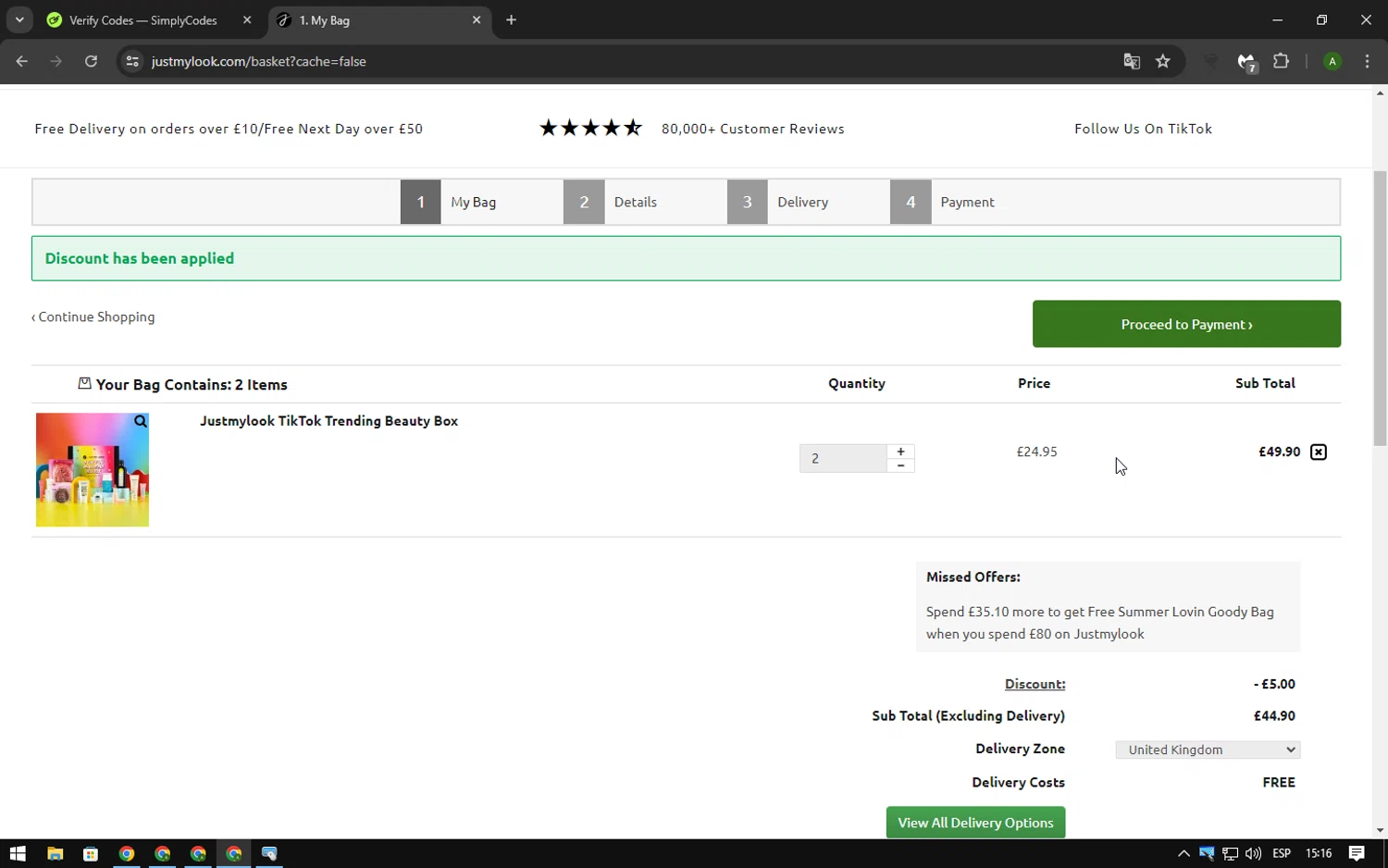Click the 80,000+ Customer Reviews text
This screenshot has width=1388, height=868.
[752, 129]
